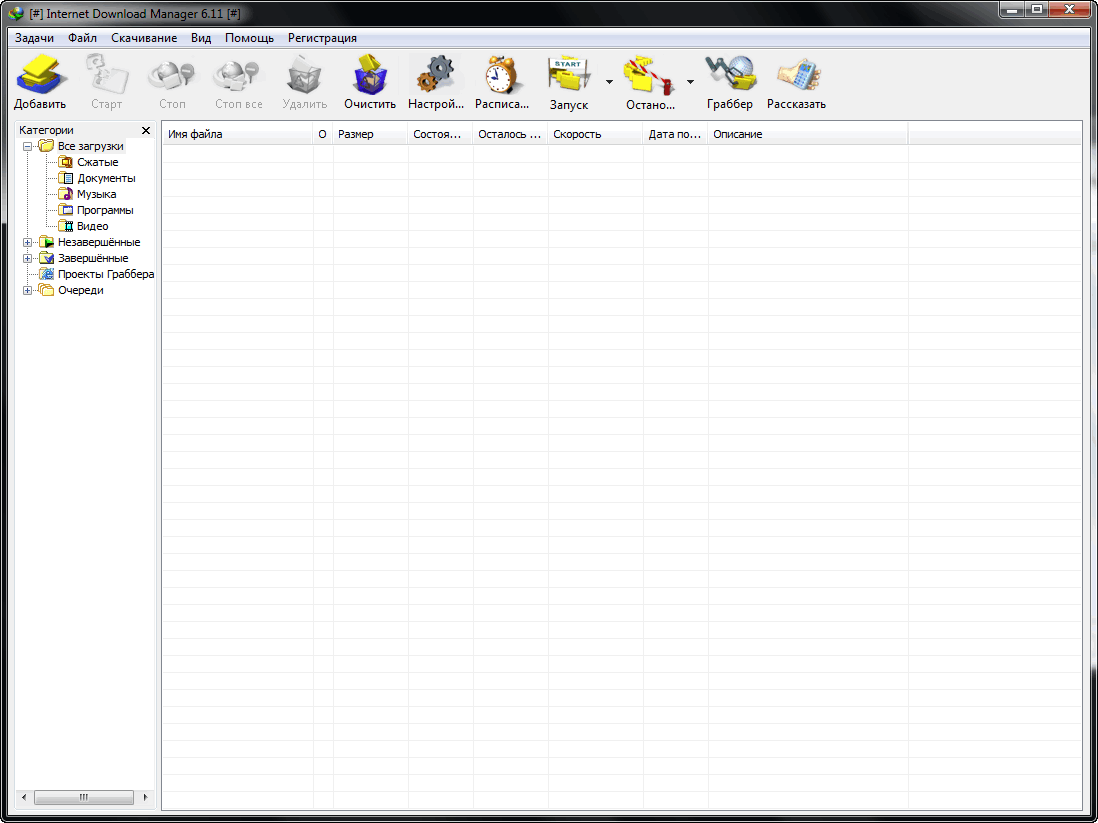The image size is (1098, 823).
Task: Sort by the Скорость column header
Action: coord(595,134)
